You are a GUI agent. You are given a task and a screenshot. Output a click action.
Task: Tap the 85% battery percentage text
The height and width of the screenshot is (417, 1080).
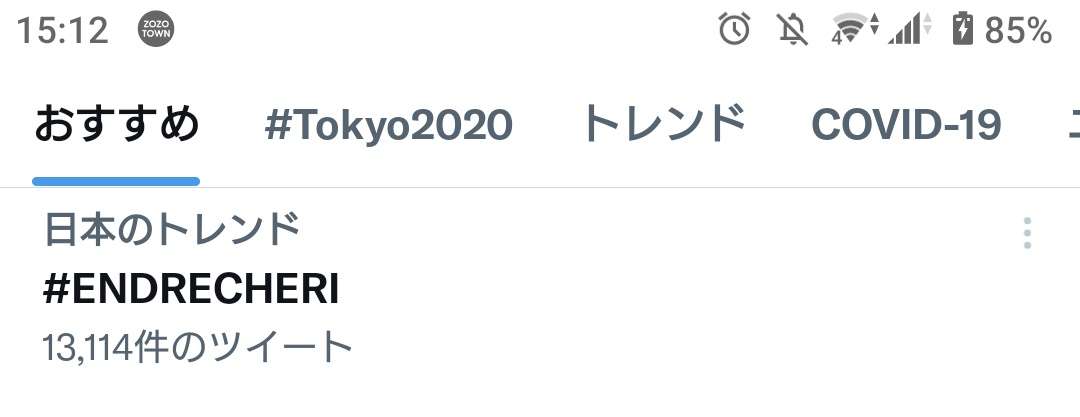pyautogui.click(x=1018, y=30)
